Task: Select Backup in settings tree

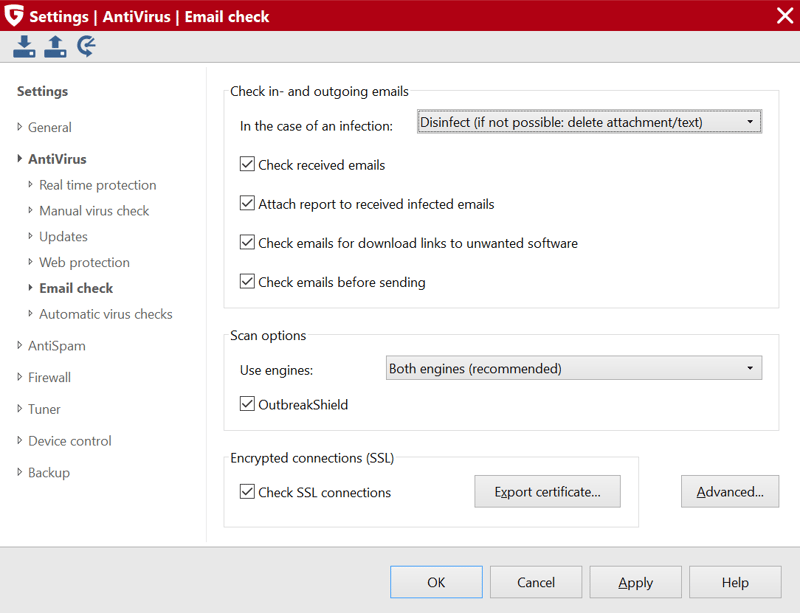Action: pos(49,473)
